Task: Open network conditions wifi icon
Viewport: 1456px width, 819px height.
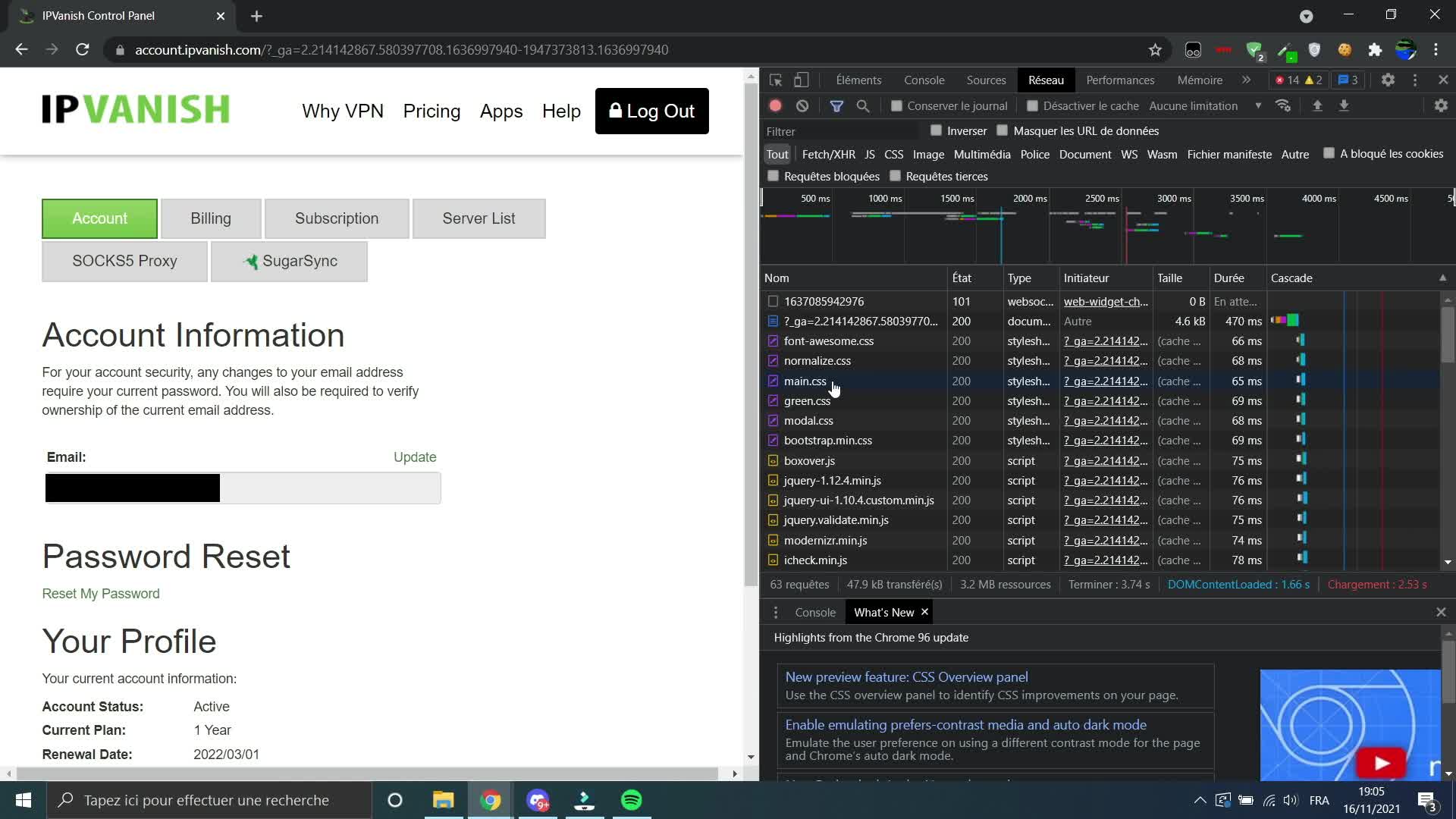Action: 1283,105
